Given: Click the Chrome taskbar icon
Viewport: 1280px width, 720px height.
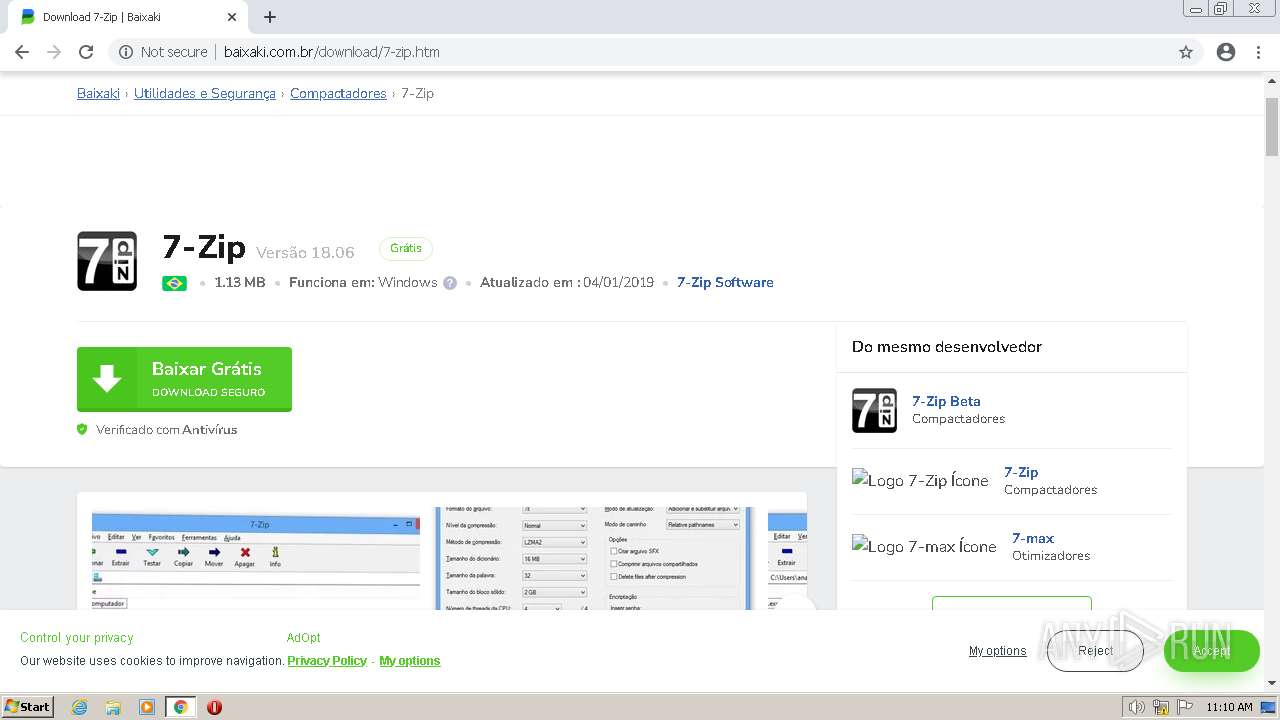Looking at the screenshot, I should (181, 707).
